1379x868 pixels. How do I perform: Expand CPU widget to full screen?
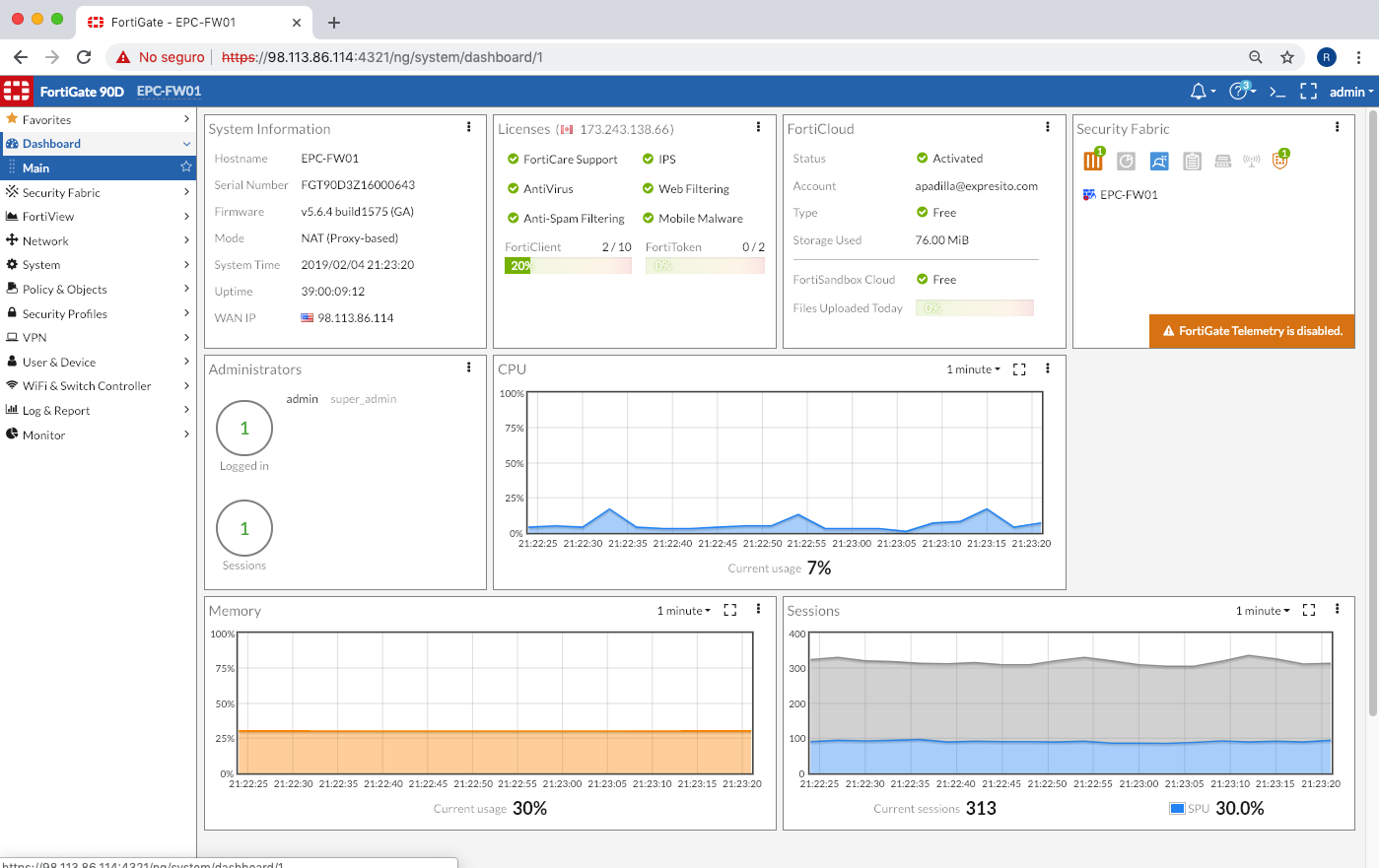1019,369
